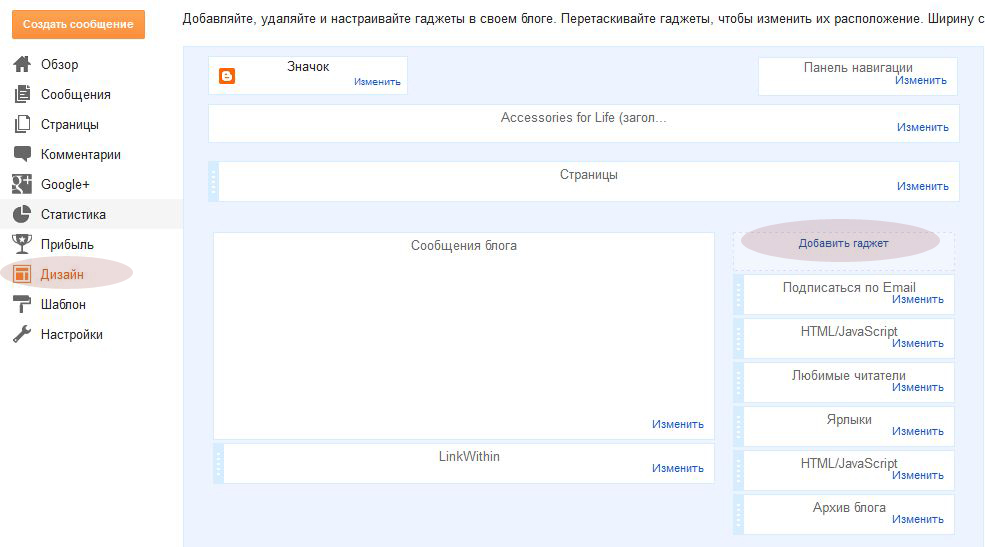Click the Панель навигации gadget title
The width and height of the screenshot is (985, 547).
[x=858, y=67]
